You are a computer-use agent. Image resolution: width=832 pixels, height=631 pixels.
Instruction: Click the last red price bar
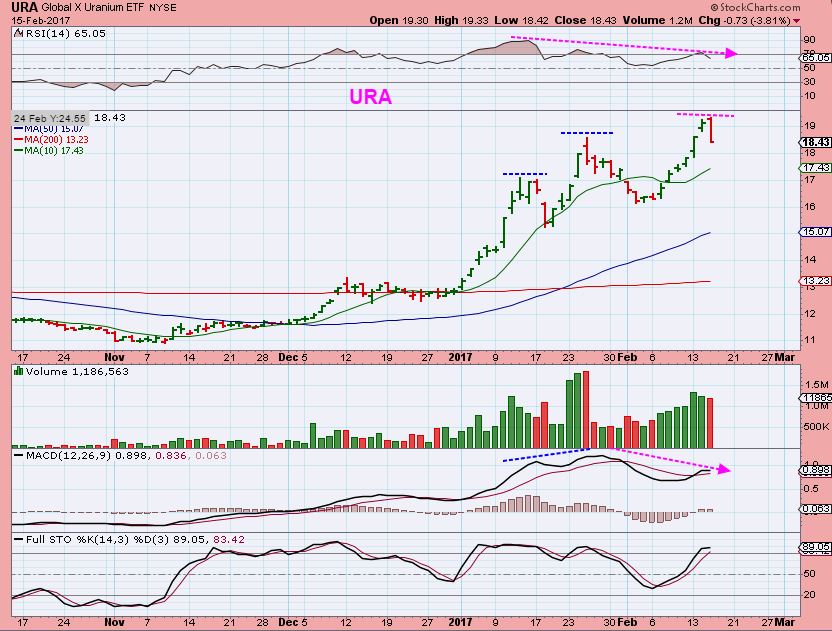point(710,130)
